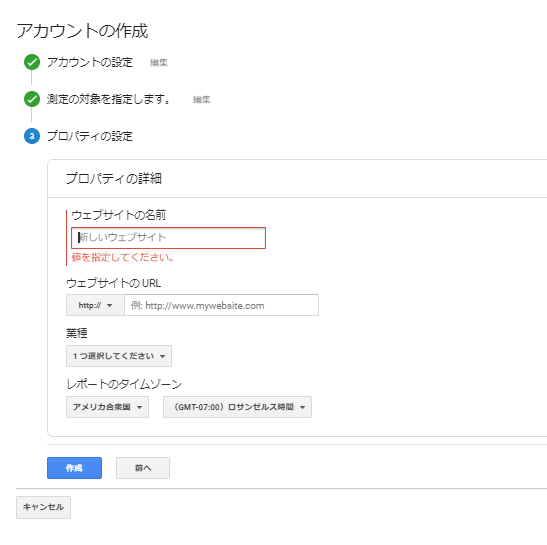Image resolution: width=547 pixels, height=545 pixels.
Task: Click the 前へ back button
Action: tap(143, 468)
